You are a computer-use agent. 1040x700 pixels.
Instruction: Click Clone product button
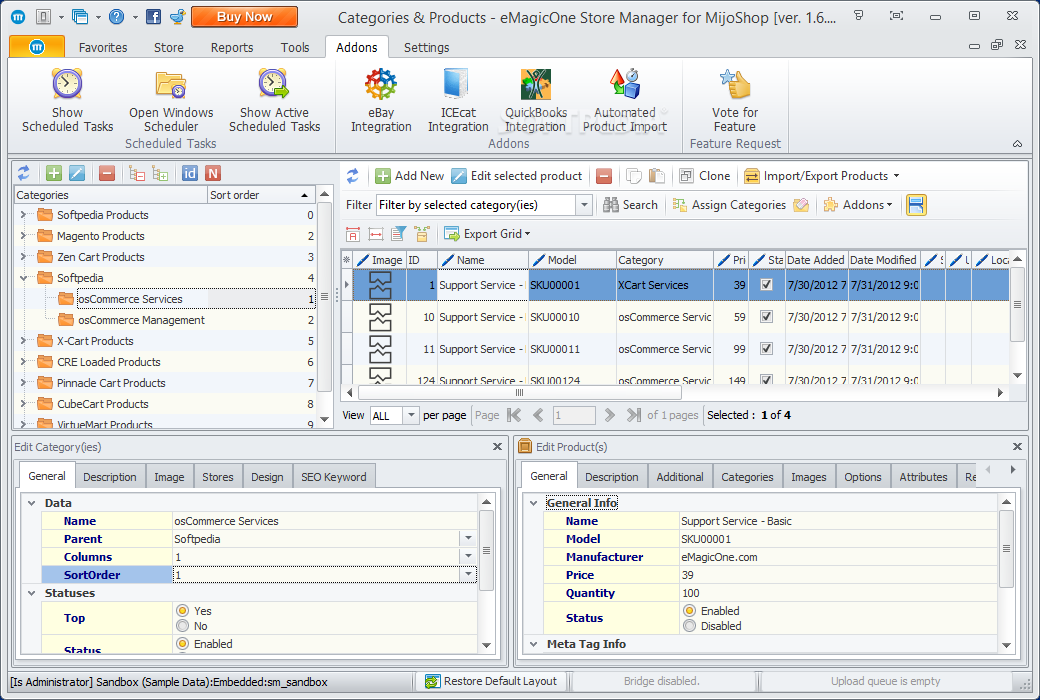click(x=704, y=176)
